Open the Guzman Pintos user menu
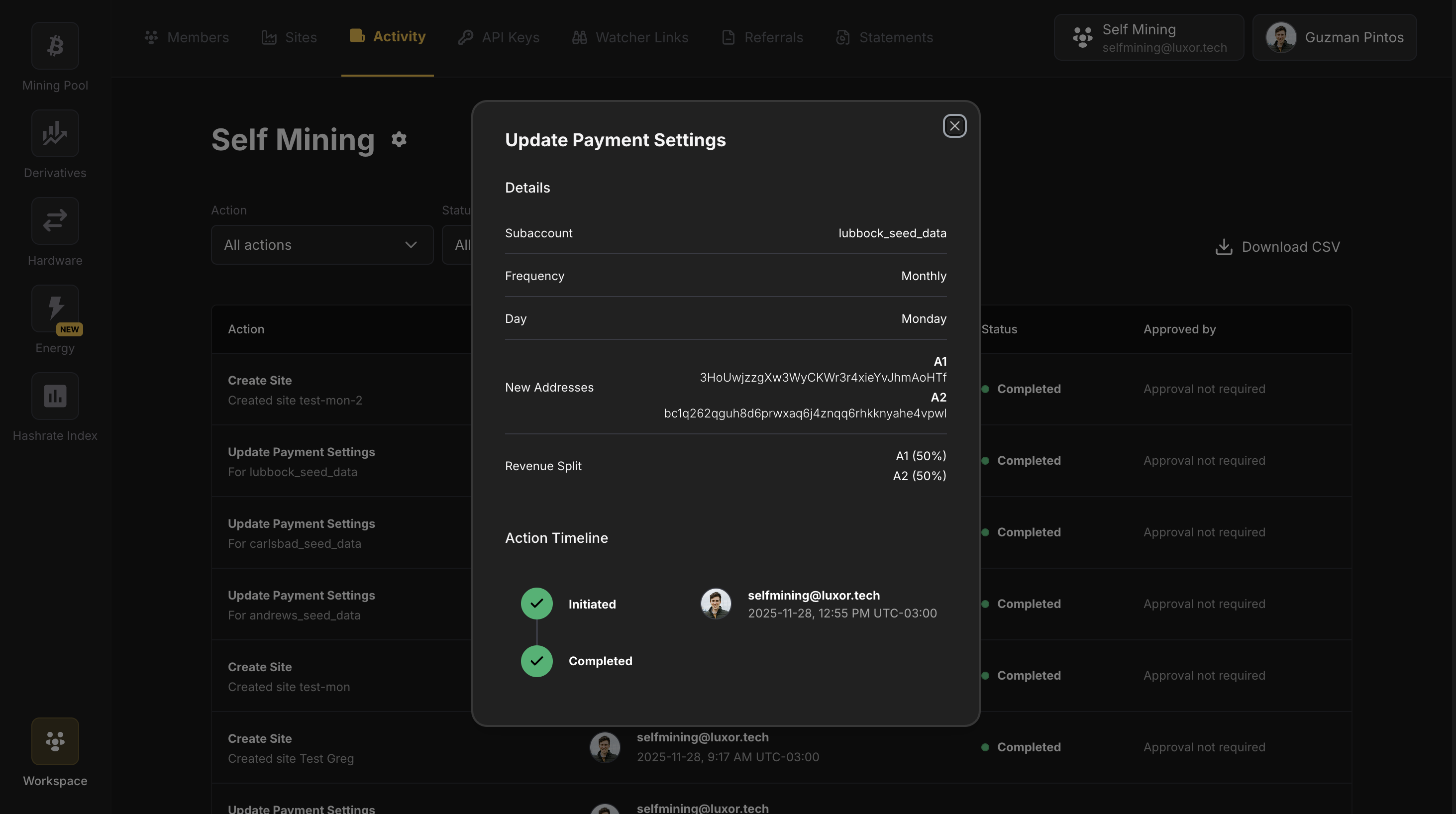The image size is (1456, 814). coord(1335,37)
